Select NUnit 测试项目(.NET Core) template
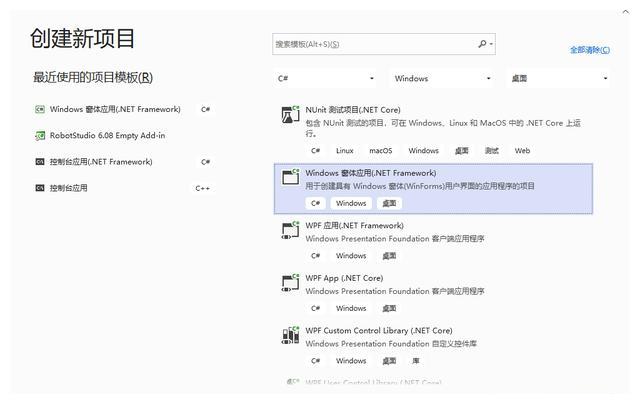This screenshot has width=640, height=404. click(433, 131)
